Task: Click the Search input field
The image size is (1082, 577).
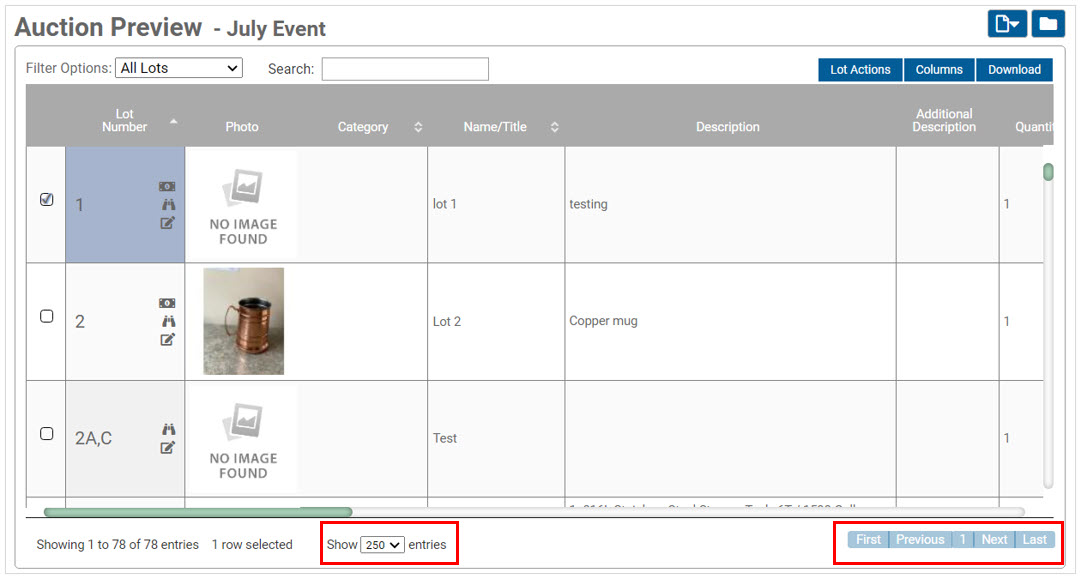Action: pos(405,69)
